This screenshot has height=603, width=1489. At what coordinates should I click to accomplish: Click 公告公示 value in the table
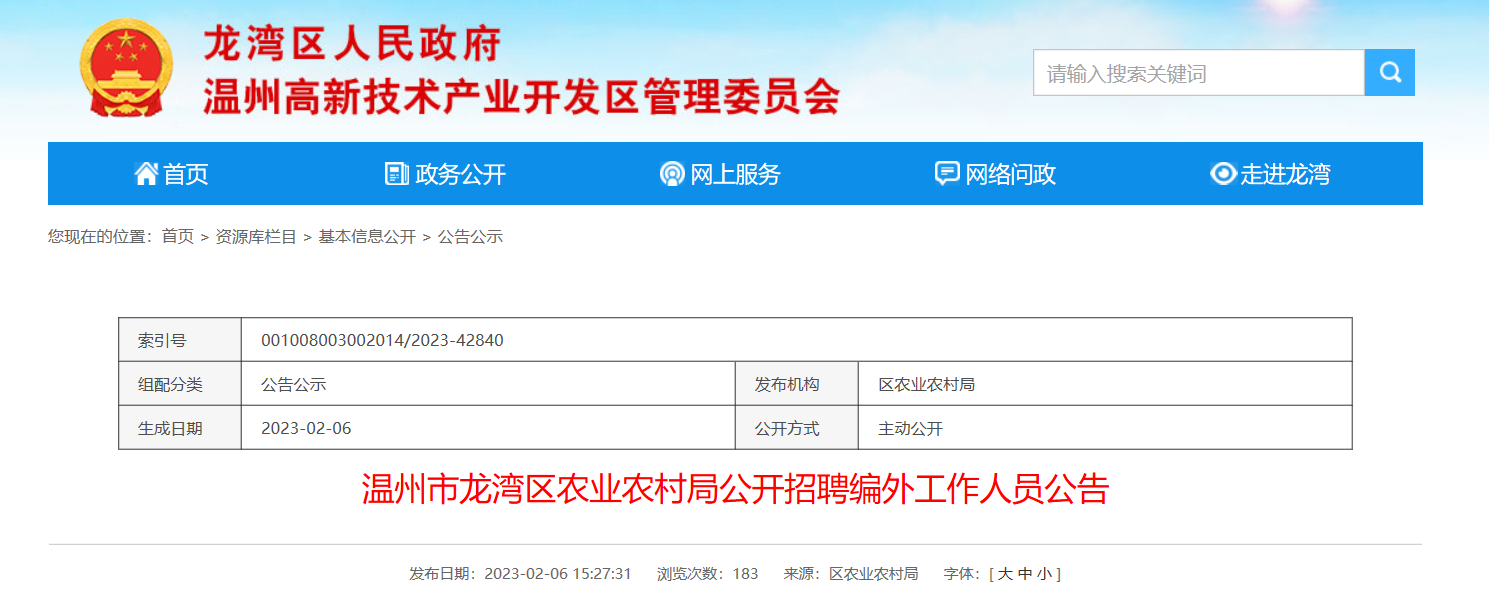[294, 385]
